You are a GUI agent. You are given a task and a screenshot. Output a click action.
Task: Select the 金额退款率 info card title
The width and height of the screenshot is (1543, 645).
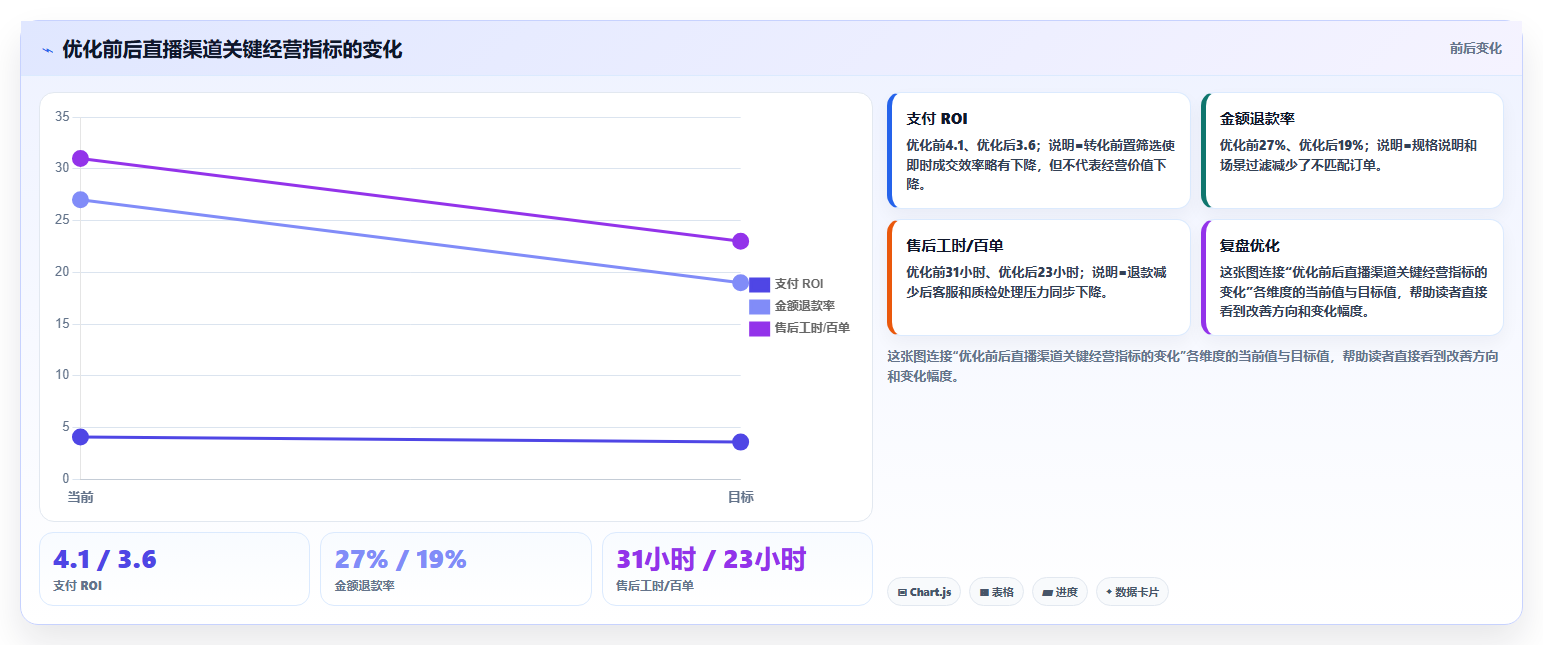click(x=1258, y=119)
